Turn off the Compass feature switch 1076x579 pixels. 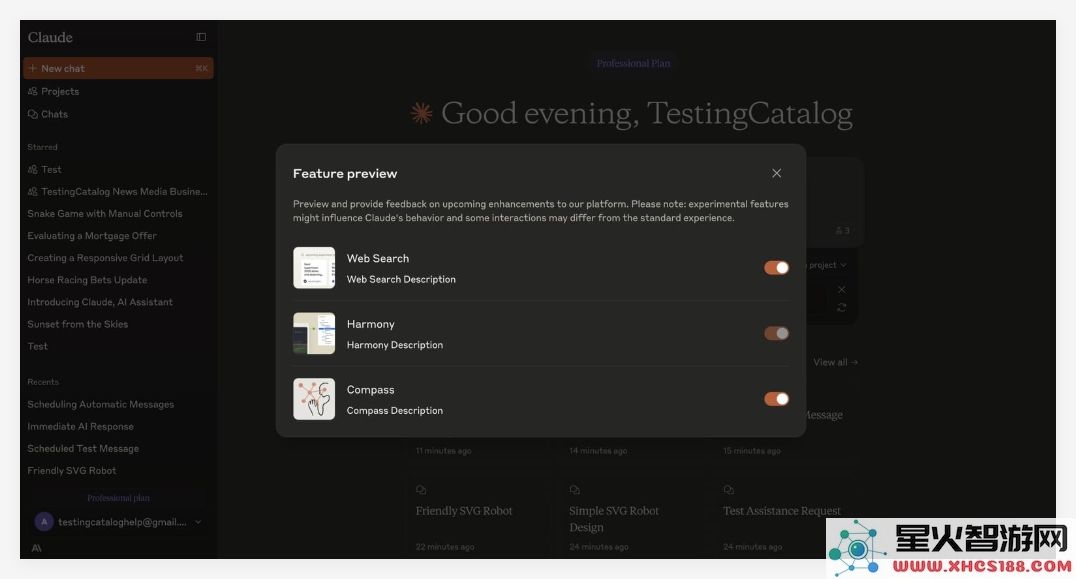click(776, 399)
